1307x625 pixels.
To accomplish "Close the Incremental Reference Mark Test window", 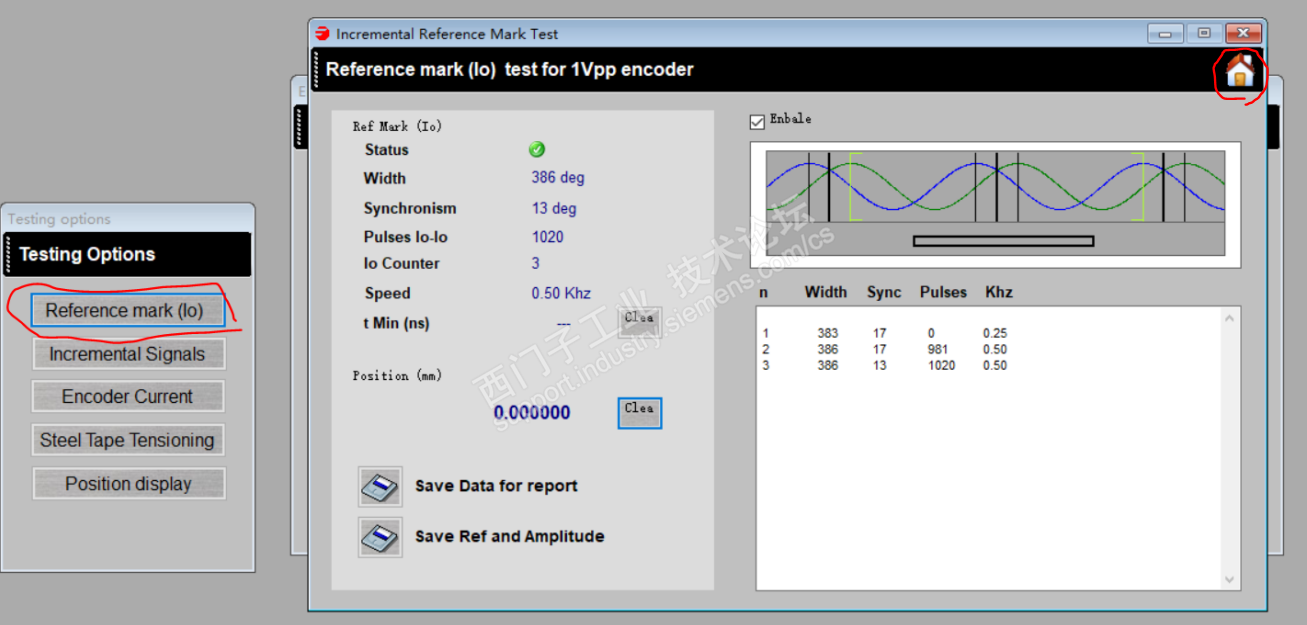I will 1243,33.
